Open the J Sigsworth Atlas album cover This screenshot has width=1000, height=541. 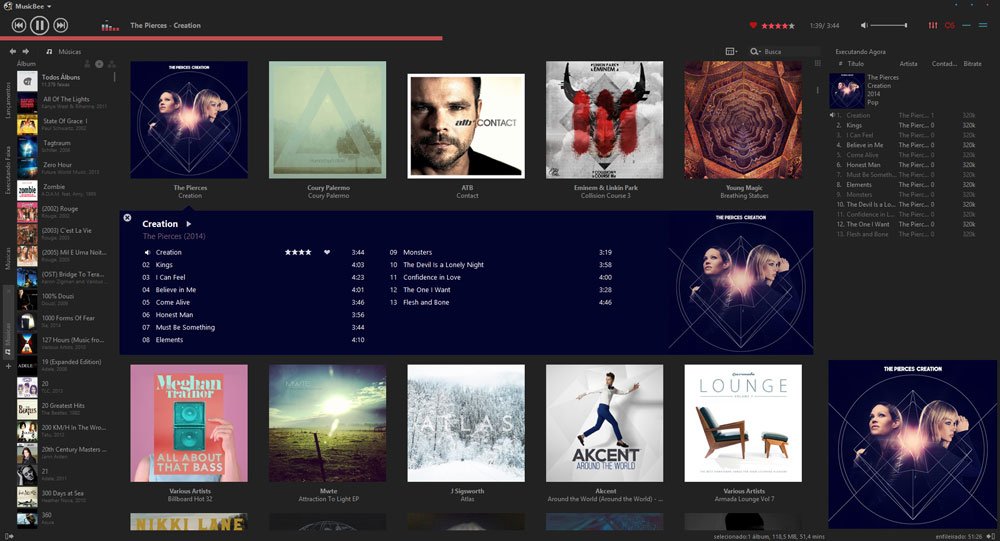(x=466, y=423)
